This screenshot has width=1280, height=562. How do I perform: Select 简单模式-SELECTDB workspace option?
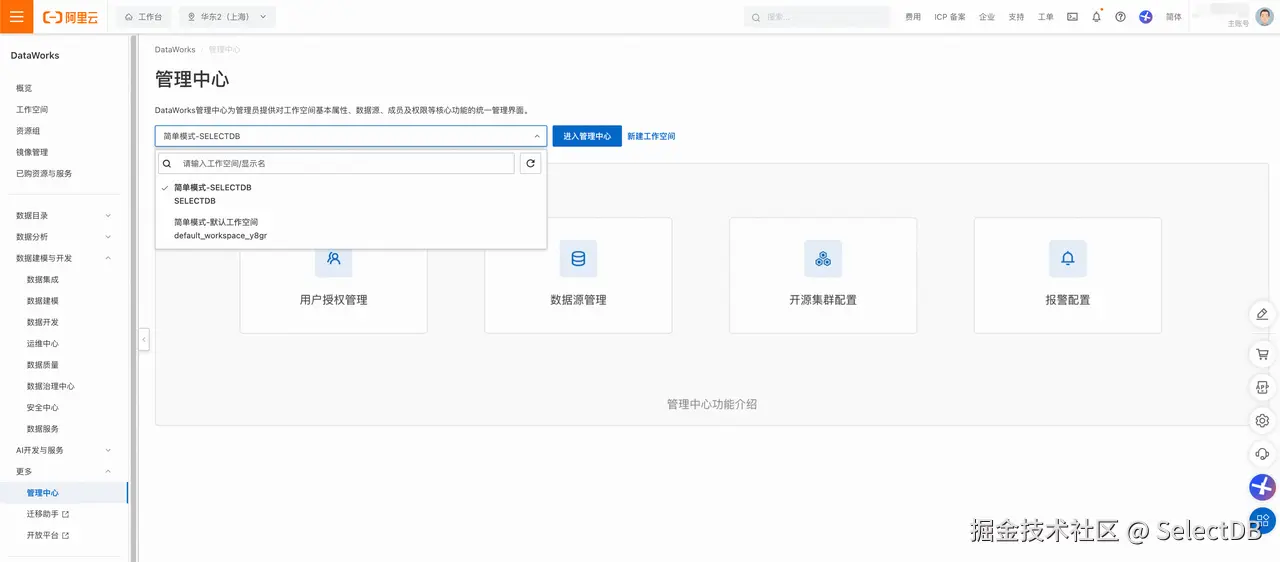(x=351, y=194)
